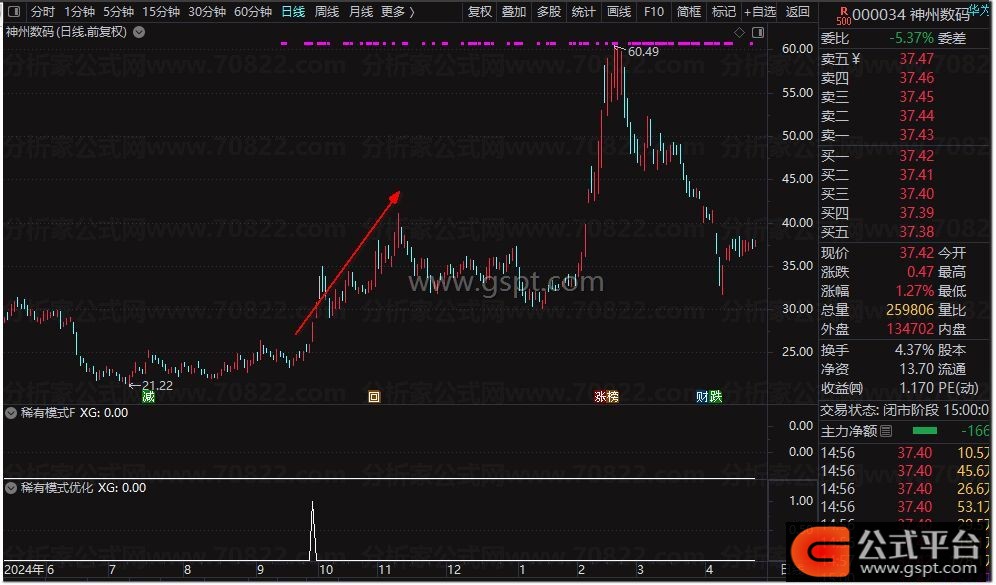Click the 公式平台 logo
The image size is (996, 585).
889,551
